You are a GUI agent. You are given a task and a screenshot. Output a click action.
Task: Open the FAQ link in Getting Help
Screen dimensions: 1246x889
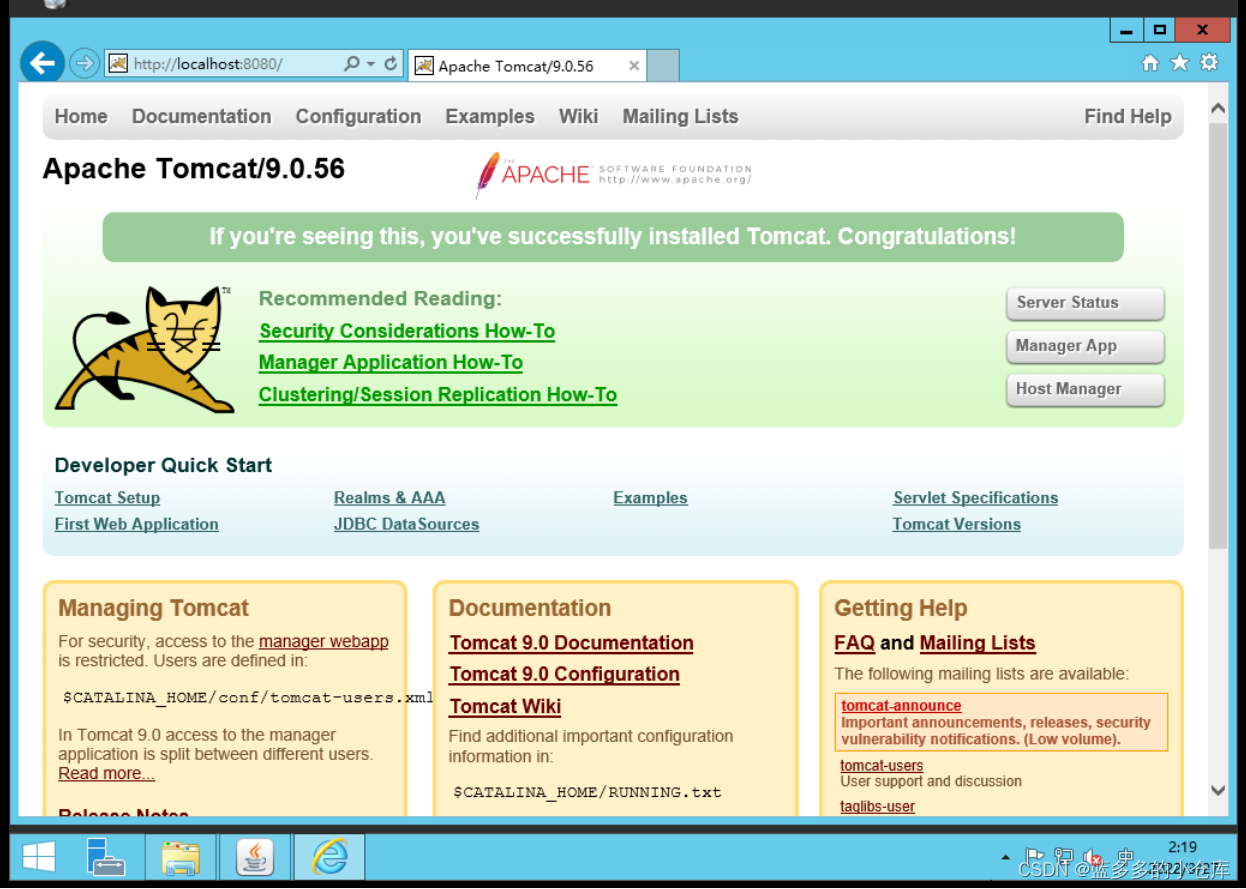point(854,643)
